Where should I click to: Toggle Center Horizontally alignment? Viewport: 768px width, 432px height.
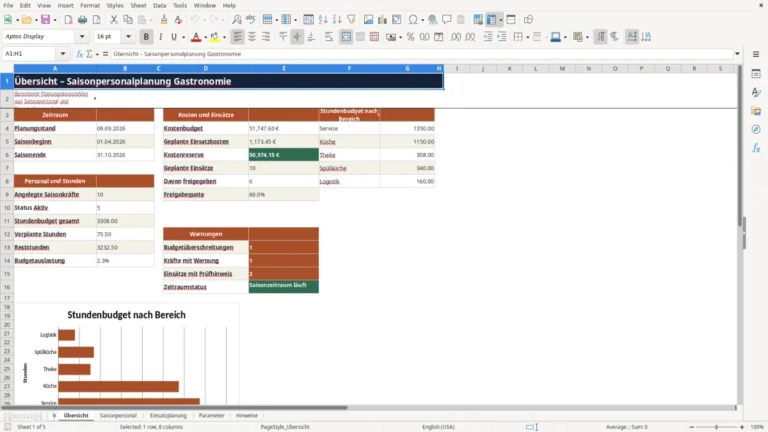click(x=252, y=37)
